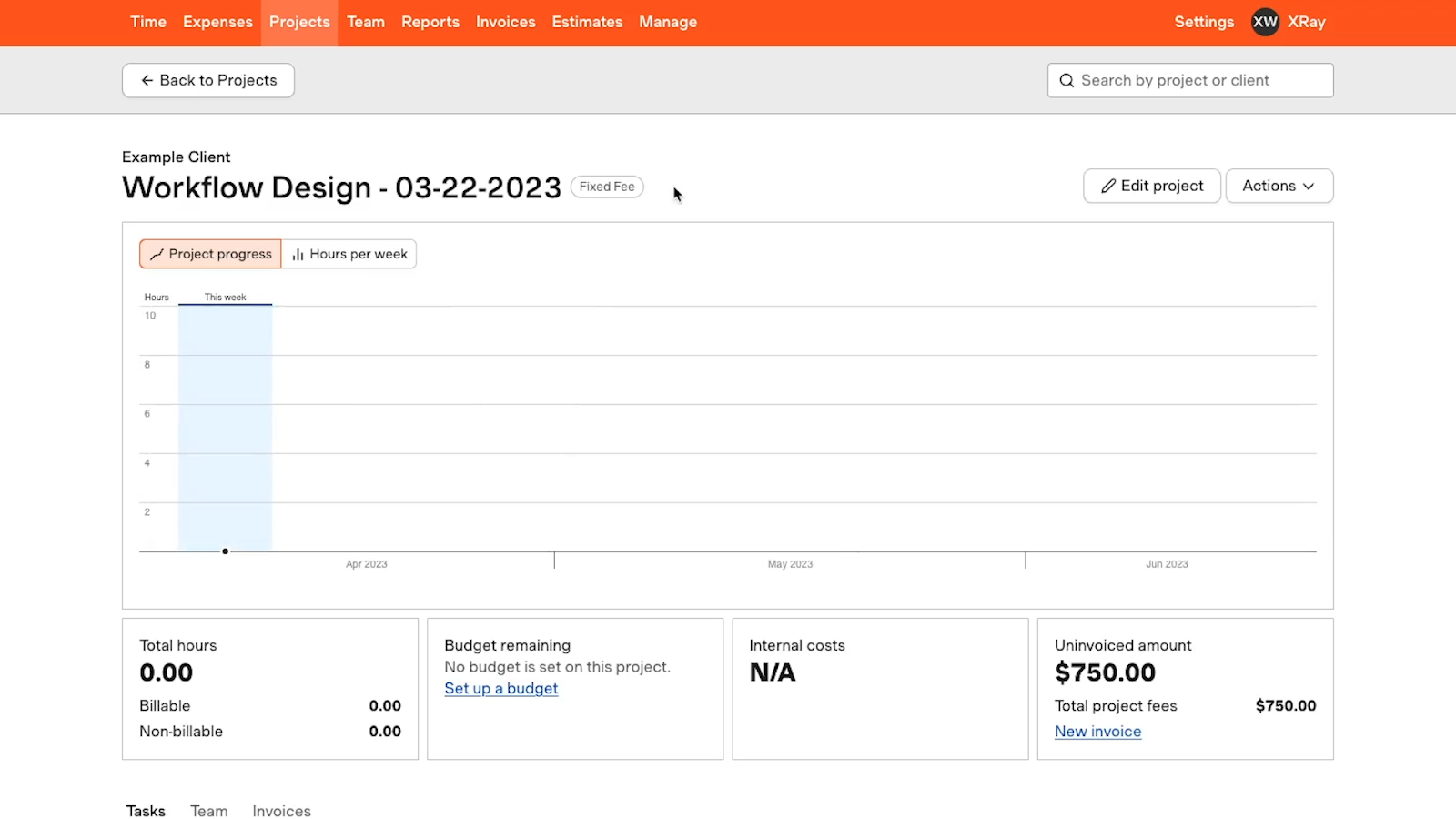Click the search magnifier icon
This screenshot has width=1456, height=819.
tap(1067, 80)
